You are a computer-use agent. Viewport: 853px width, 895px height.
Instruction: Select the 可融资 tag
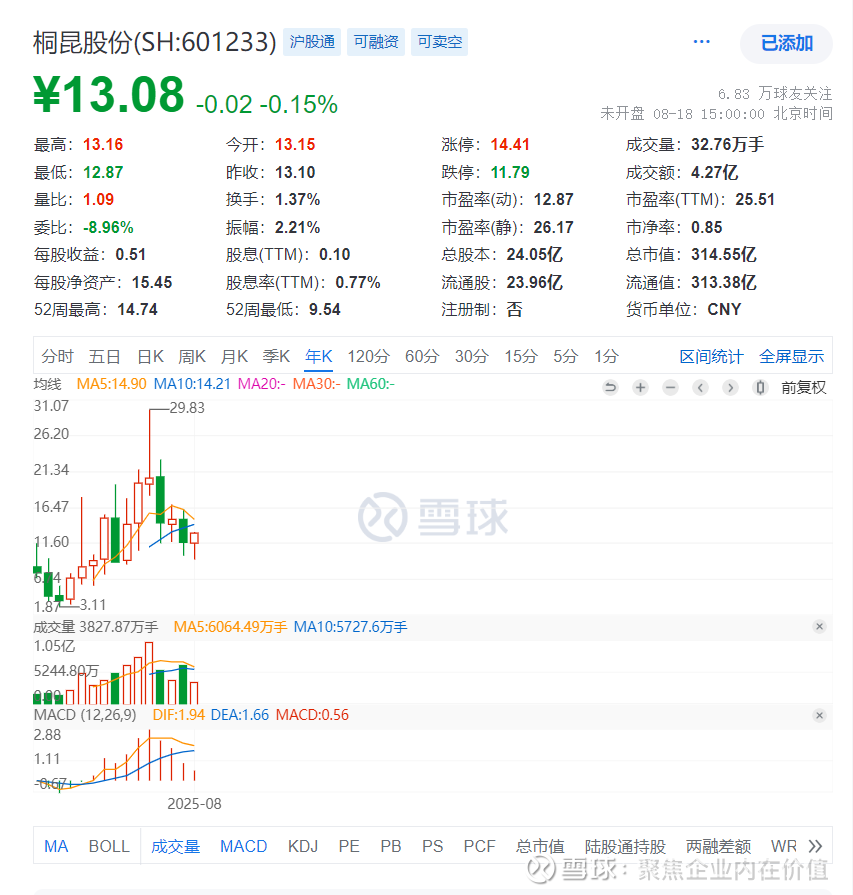[376, 42]
